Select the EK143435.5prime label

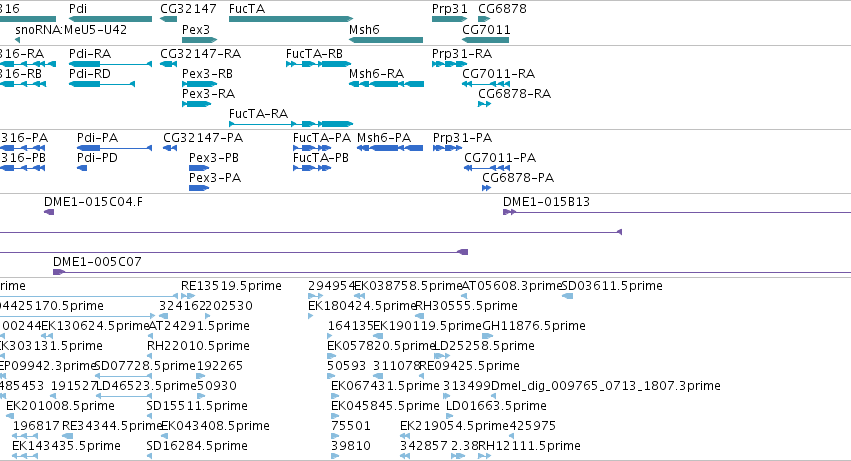coord(66,446)
